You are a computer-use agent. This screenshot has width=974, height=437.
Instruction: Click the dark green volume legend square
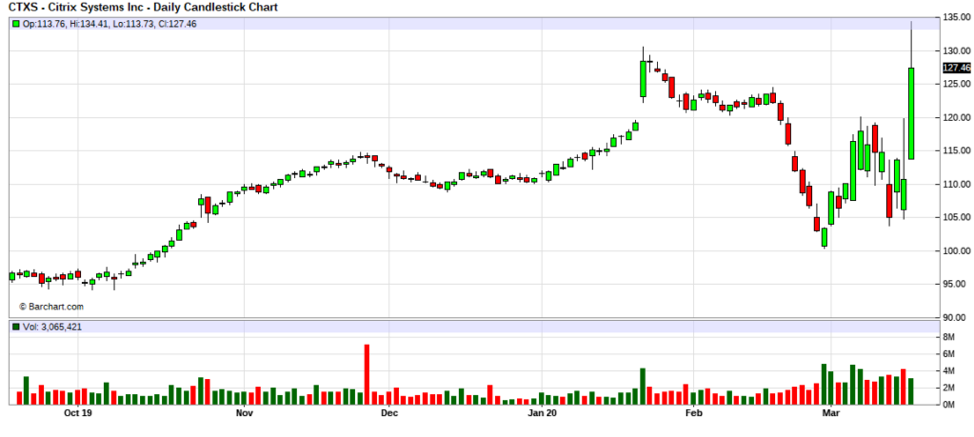pos(16,327)
